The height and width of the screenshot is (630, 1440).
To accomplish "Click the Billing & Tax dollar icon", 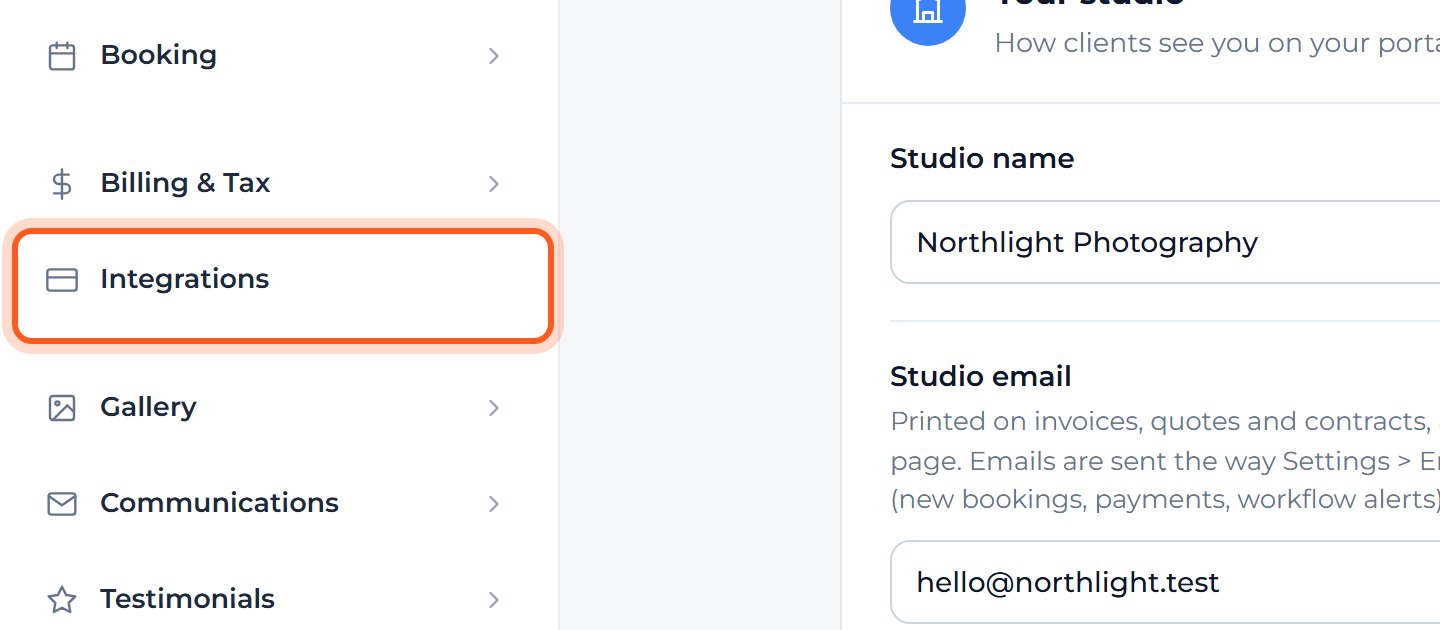I will [62, 184].
